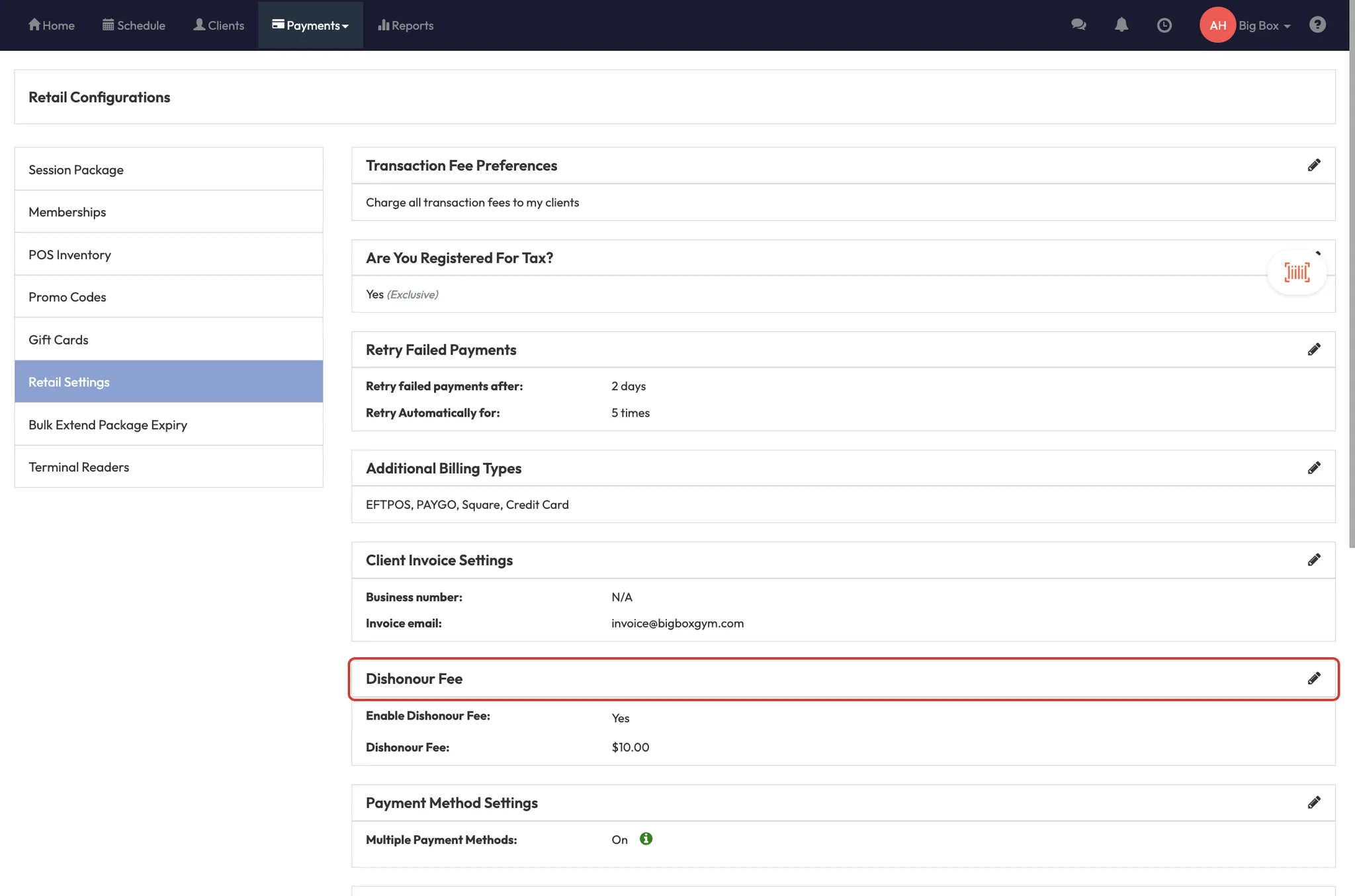Edit Transaction Fee Preferences pencil icon
Image resolution: width=1355 pixels, height=896 pixels.
(1314, 165)
